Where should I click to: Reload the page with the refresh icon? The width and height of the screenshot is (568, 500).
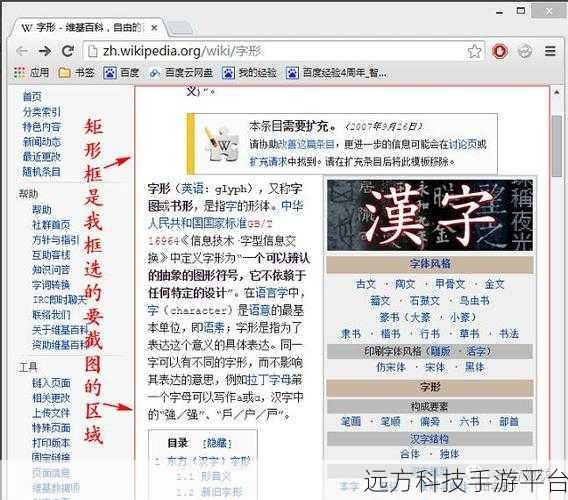click(x=68, y=51)
